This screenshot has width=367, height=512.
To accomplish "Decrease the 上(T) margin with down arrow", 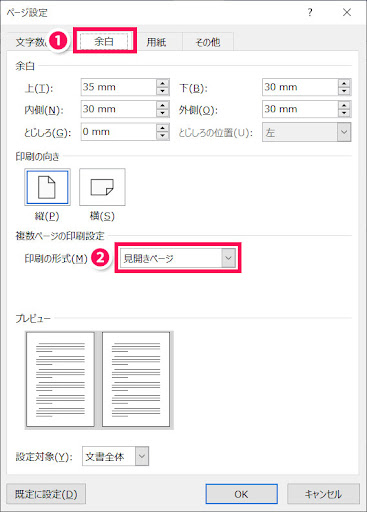I will pyautogui.click(x=162, y=91).
